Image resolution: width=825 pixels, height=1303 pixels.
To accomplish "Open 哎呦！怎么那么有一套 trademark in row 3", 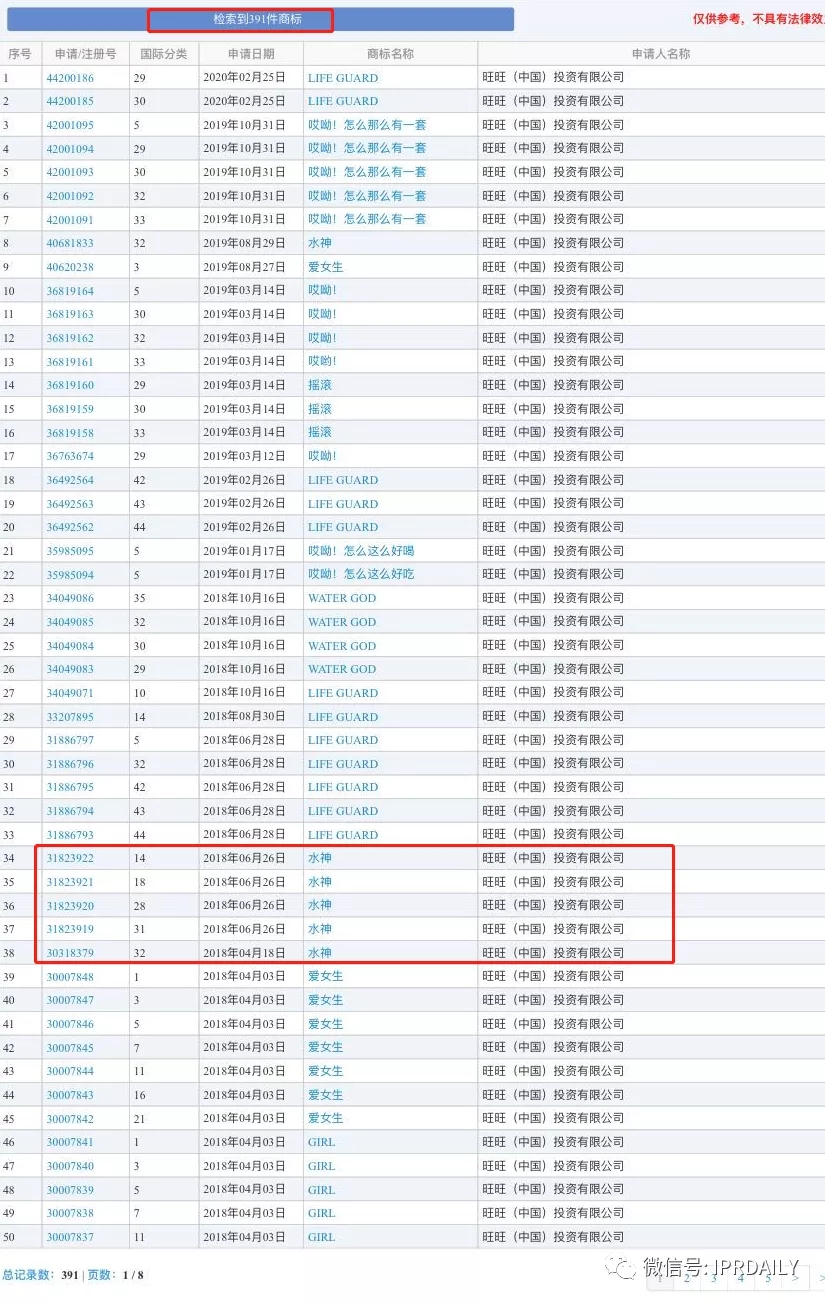I will coord(367,125).
